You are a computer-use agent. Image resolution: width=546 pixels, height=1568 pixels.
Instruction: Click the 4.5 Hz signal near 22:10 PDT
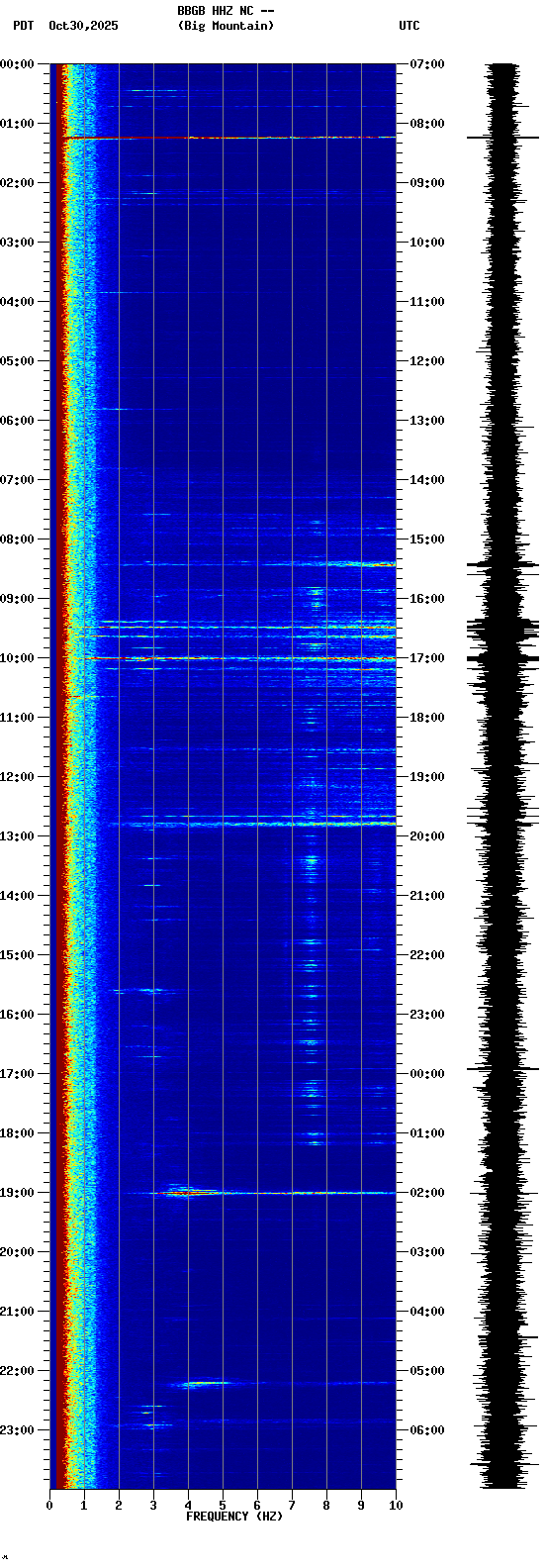click(x=204, y=1383)
